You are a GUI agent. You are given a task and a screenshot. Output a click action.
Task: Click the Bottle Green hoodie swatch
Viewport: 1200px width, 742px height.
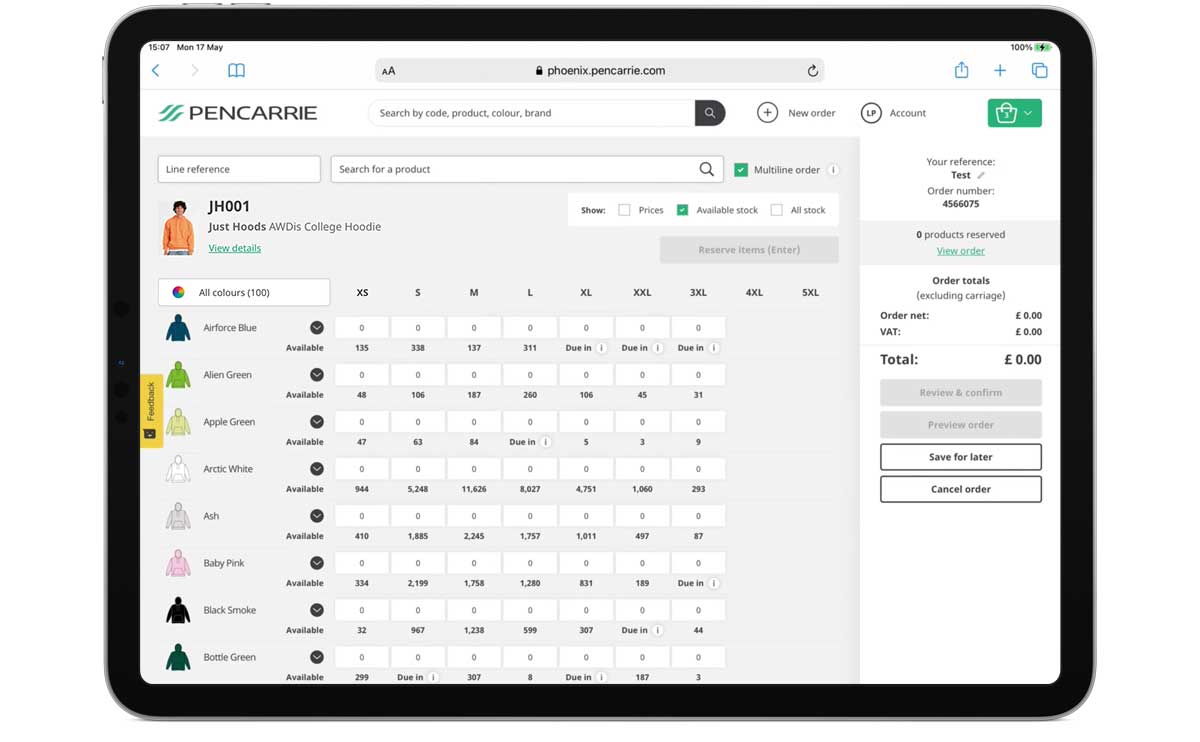point(178,657)
